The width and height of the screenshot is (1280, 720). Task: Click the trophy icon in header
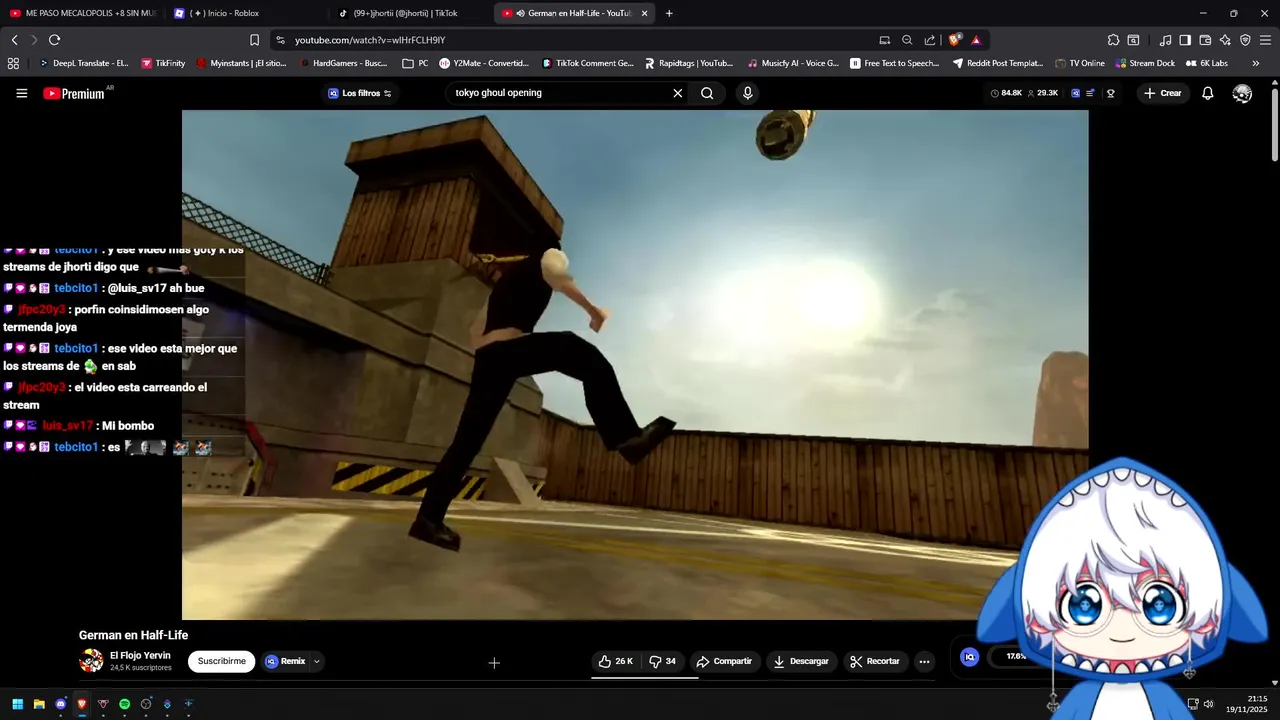(x=1110, y=93)
